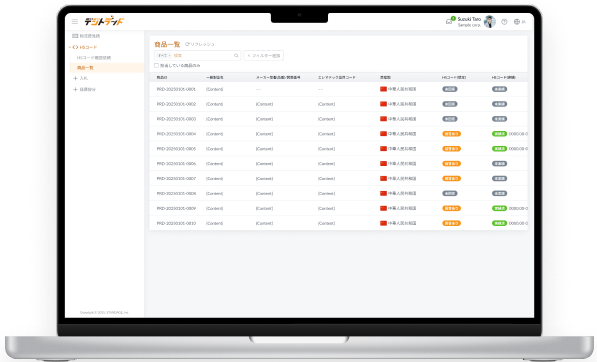Click product ID ending 0001
The image size is (597, 362).
tap(176, 89)
